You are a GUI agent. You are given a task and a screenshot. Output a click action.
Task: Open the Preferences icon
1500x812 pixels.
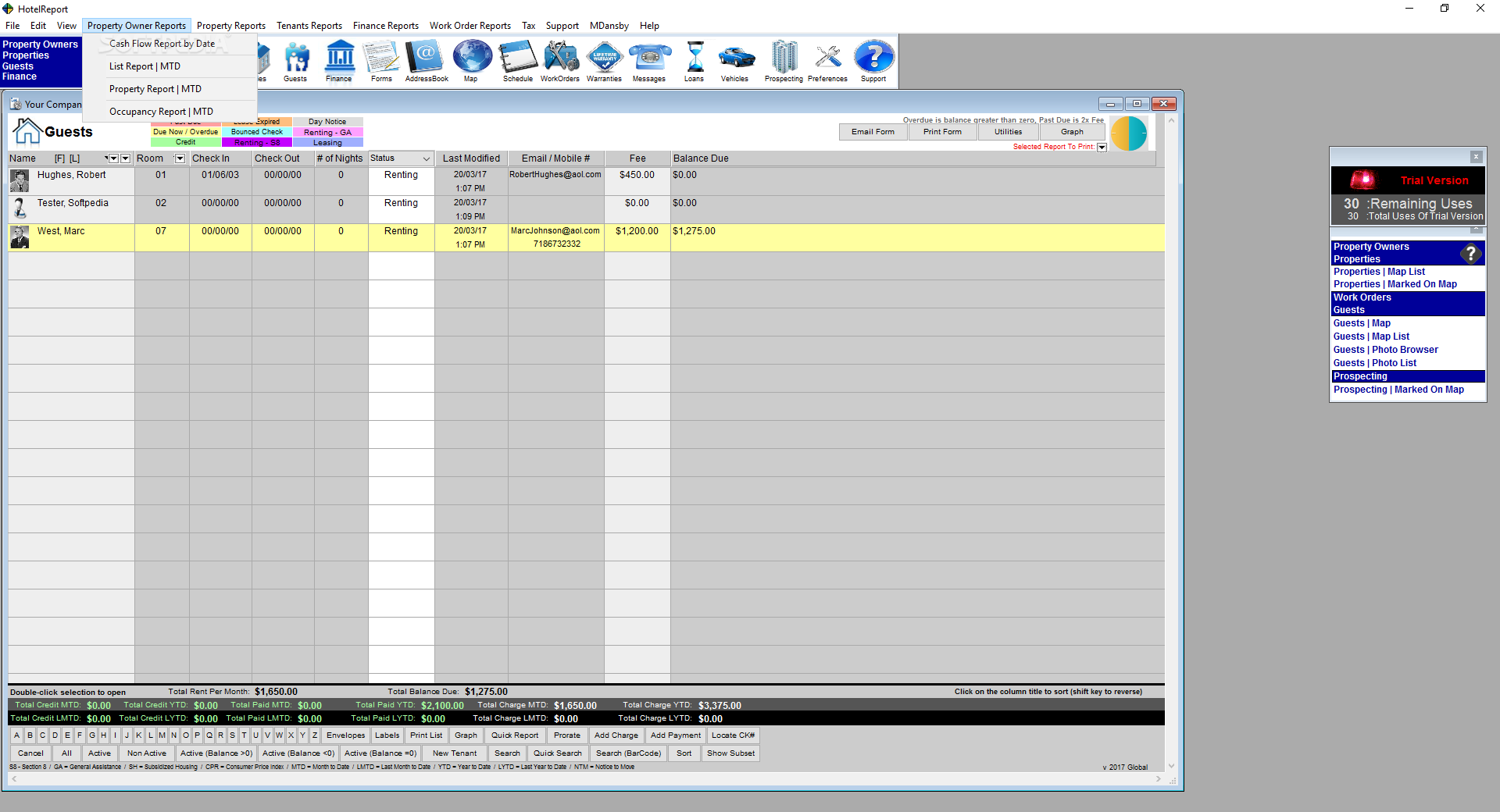828,61
